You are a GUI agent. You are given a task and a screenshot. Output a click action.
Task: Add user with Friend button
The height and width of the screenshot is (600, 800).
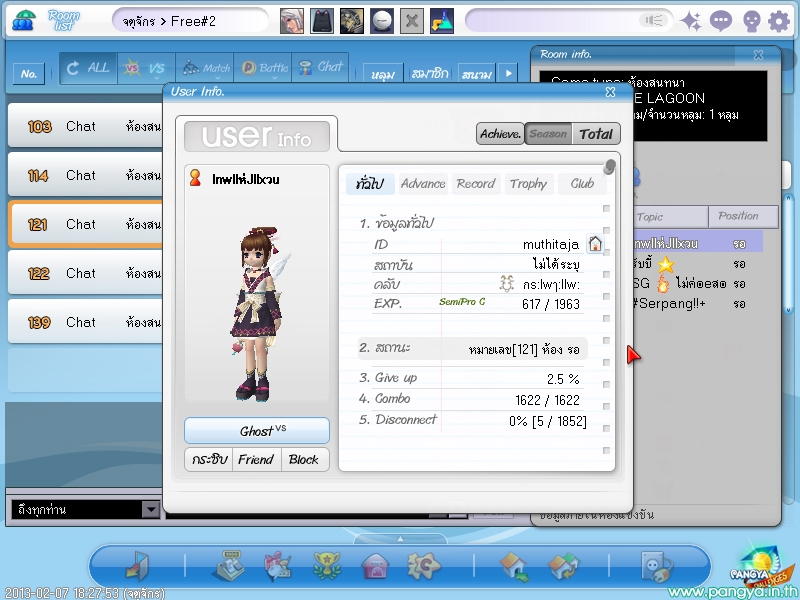(256, 459)
